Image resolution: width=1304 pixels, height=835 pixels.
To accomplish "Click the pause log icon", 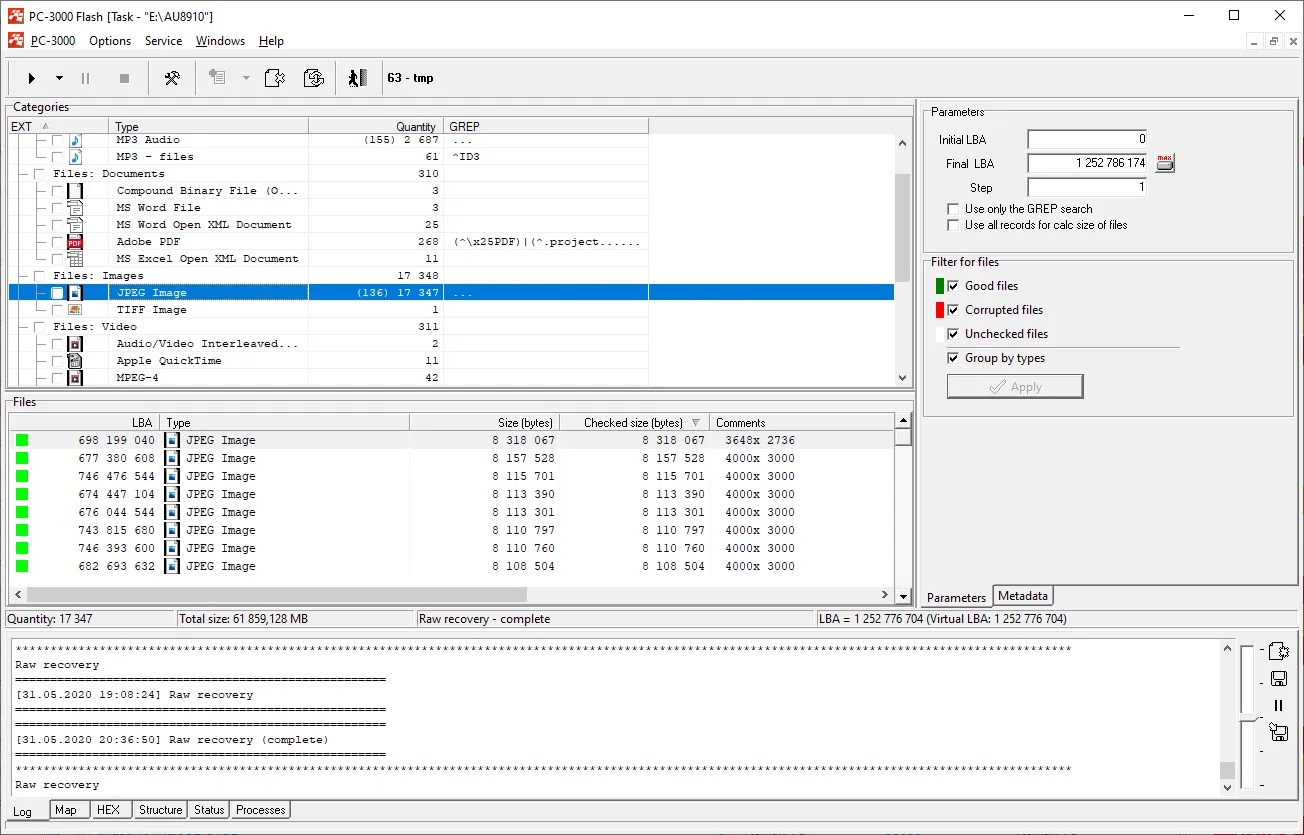I will [x=1278, y=705].
